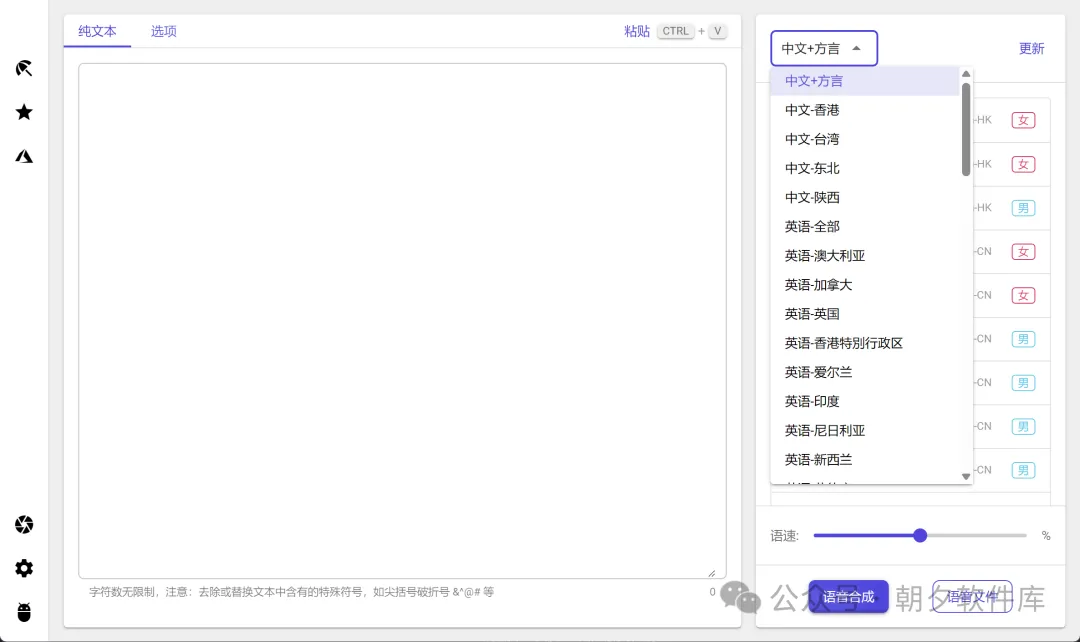Click the mountain icon in the left sidebar
1080x642 pixels.
click(23, 155)
